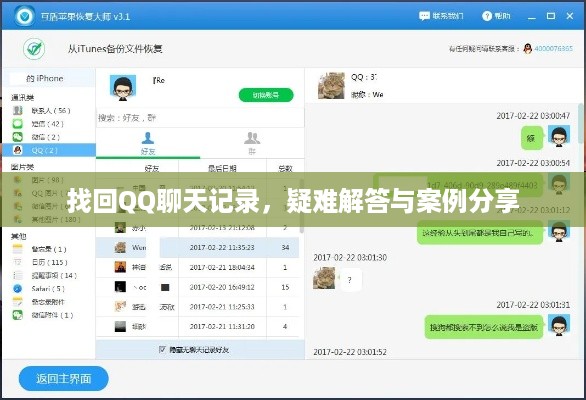Screen dimensions: 586x400
Task: Select 微信 (2) in sidebar
Action: (x=46, y=137)
